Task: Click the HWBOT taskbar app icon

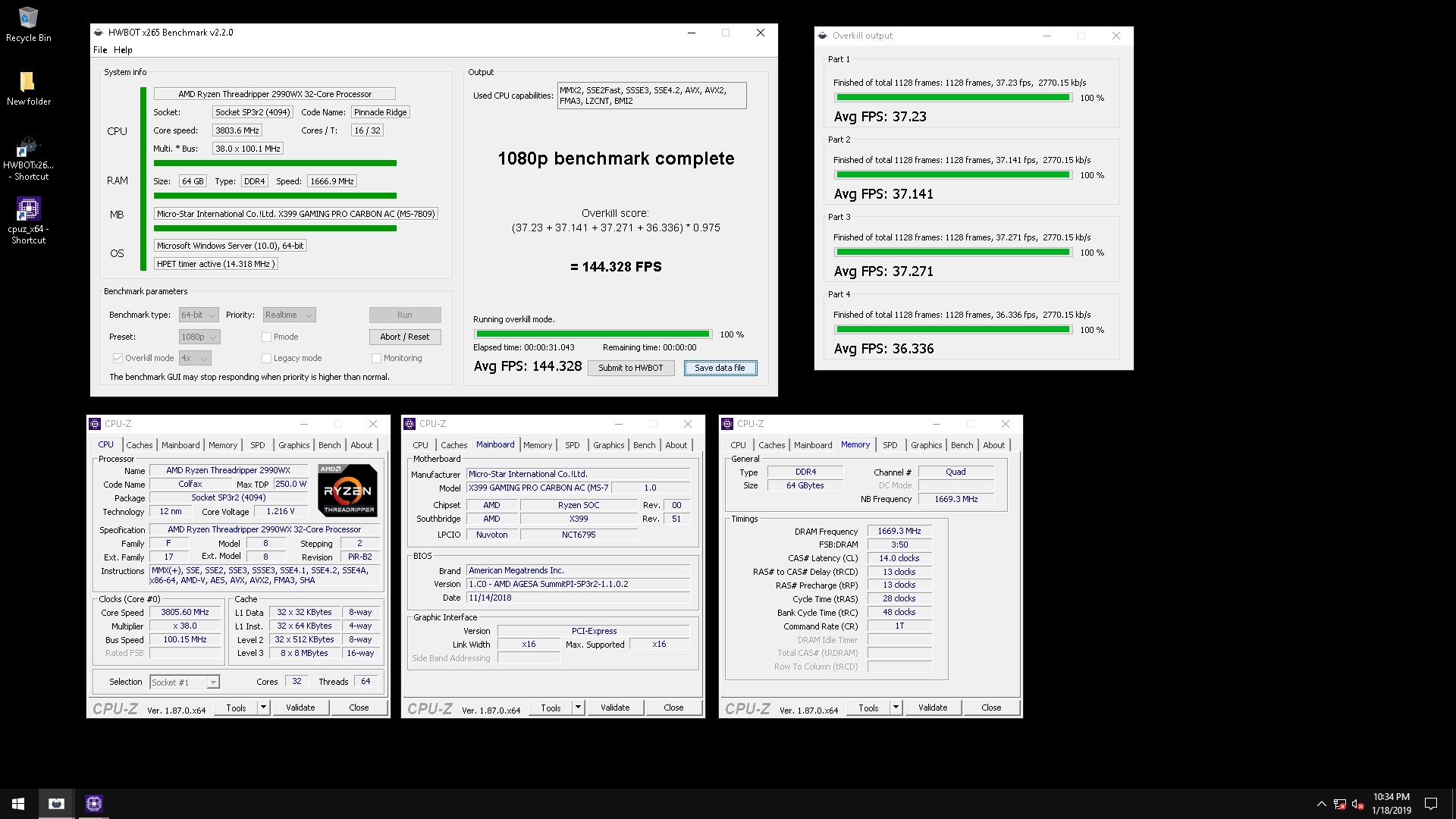Action: [x=56, y=804]
